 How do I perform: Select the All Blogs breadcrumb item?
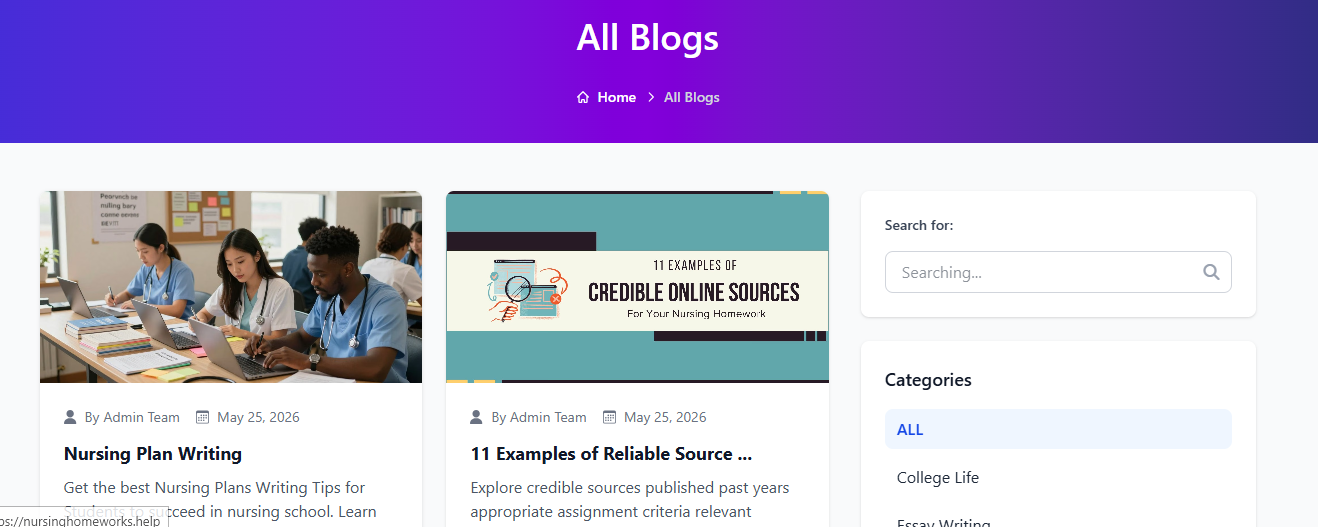[692, 97]
